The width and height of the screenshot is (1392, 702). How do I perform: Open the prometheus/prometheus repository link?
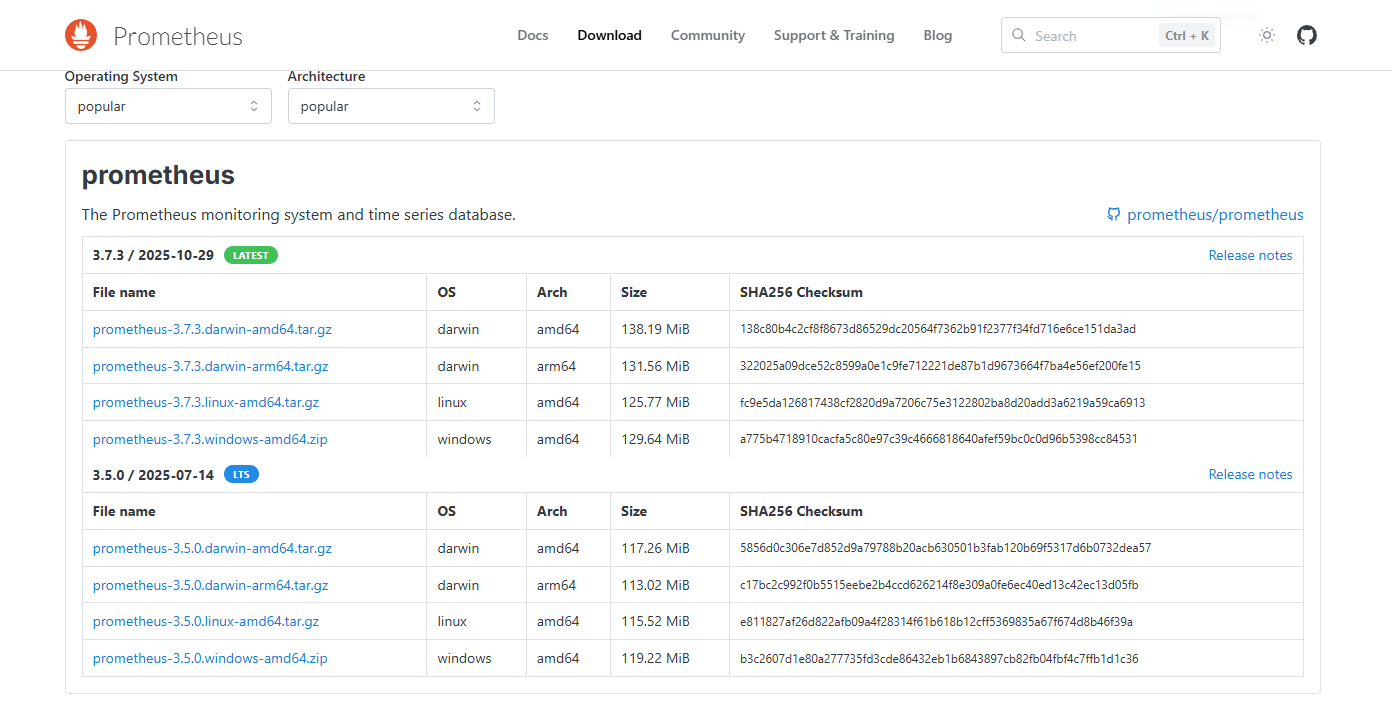[1215, 215]
